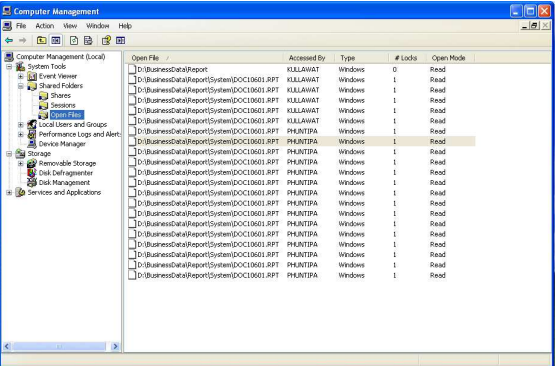The width and height of the screenshot is (556, 366).
Task: Click tree pane scrollbar right arrow
Action: pos(115,346)
